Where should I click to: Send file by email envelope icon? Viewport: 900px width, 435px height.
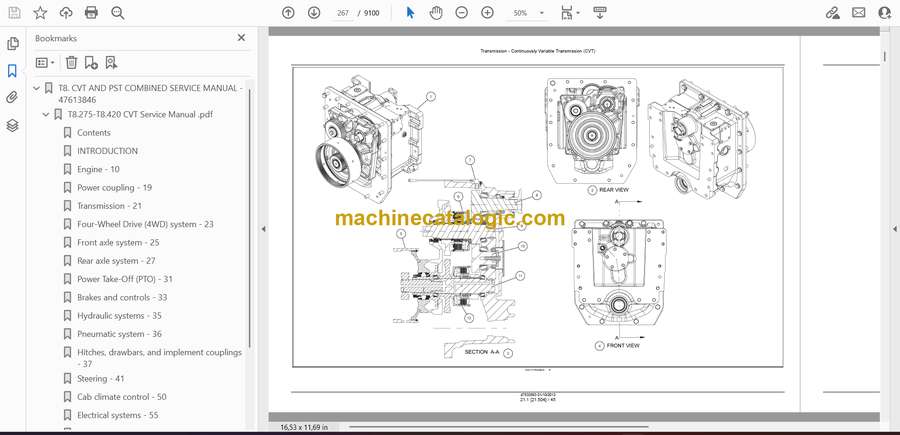859,13
